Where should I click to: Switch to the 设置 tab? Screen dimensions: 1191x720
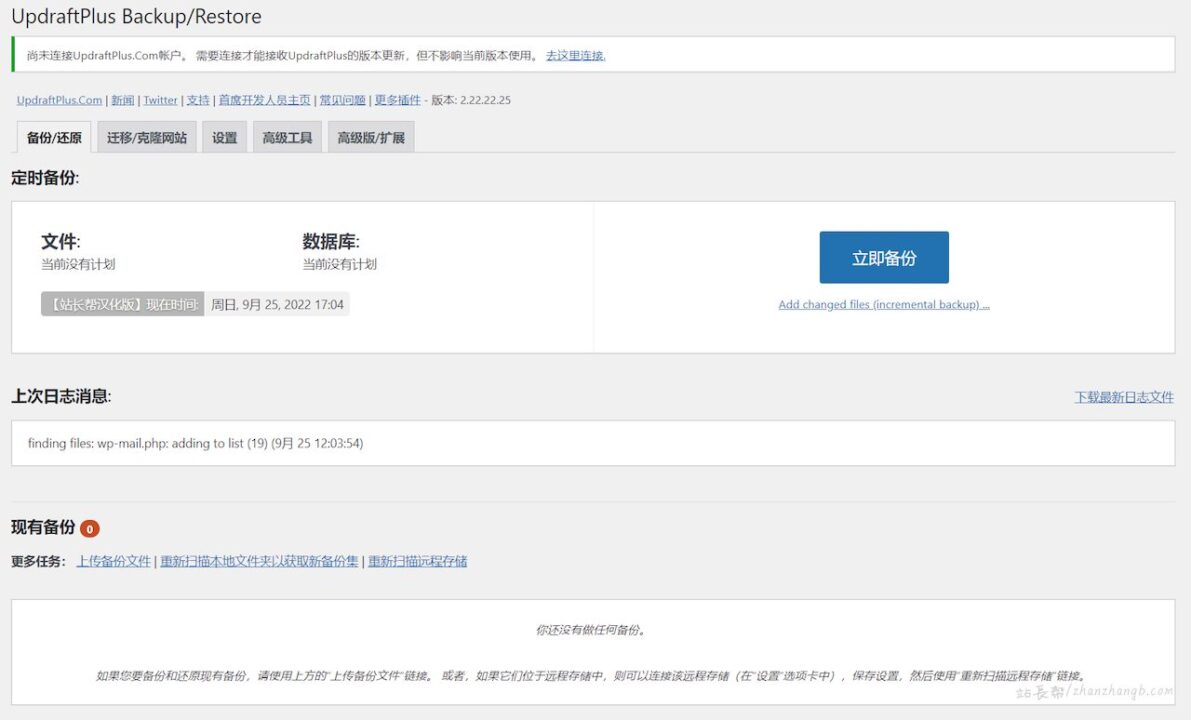(x=224, y=136)
